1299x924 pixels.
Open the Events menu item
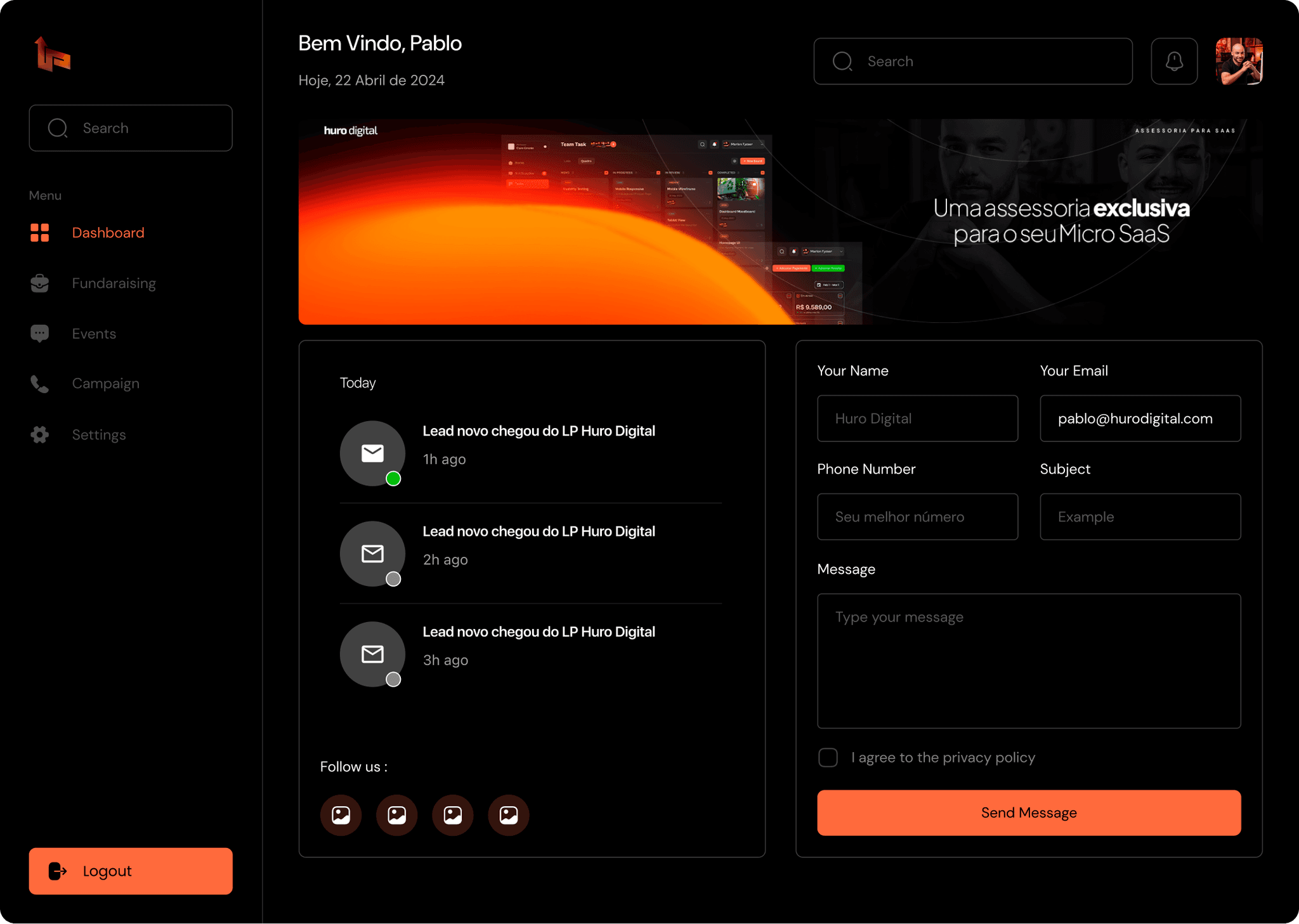click(x=94, y=334)
